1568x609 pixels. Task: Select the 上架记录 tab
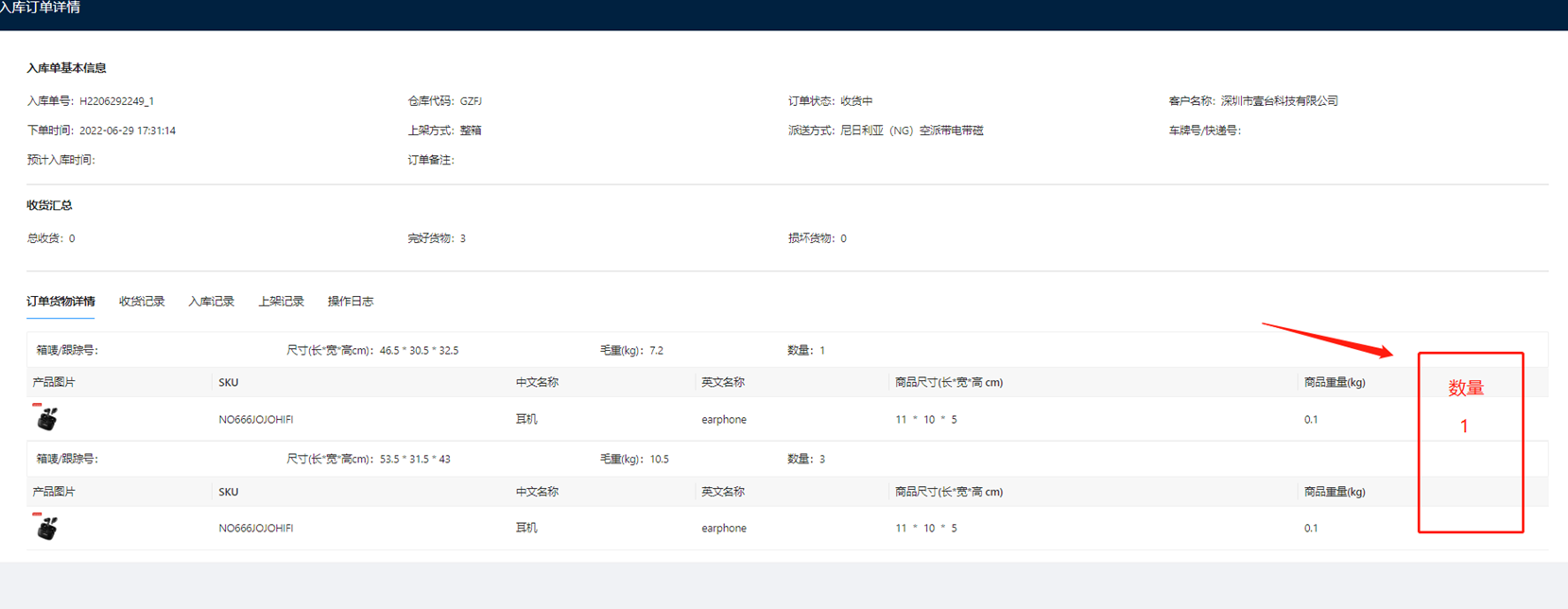(281, 302)
